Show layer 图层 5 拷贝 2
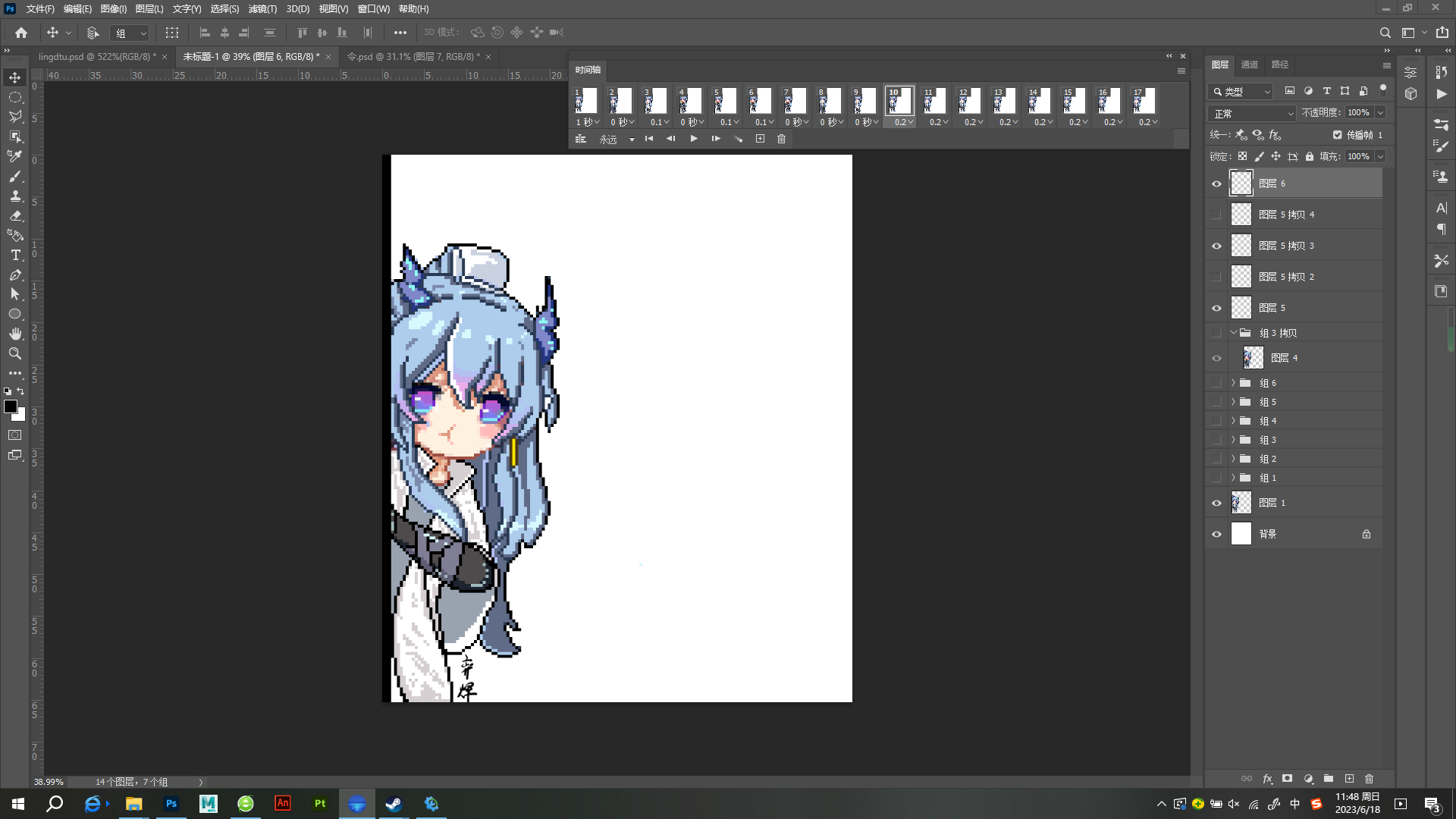The height and width of the screenshot is (819, 1456). tap(1217, 277)
